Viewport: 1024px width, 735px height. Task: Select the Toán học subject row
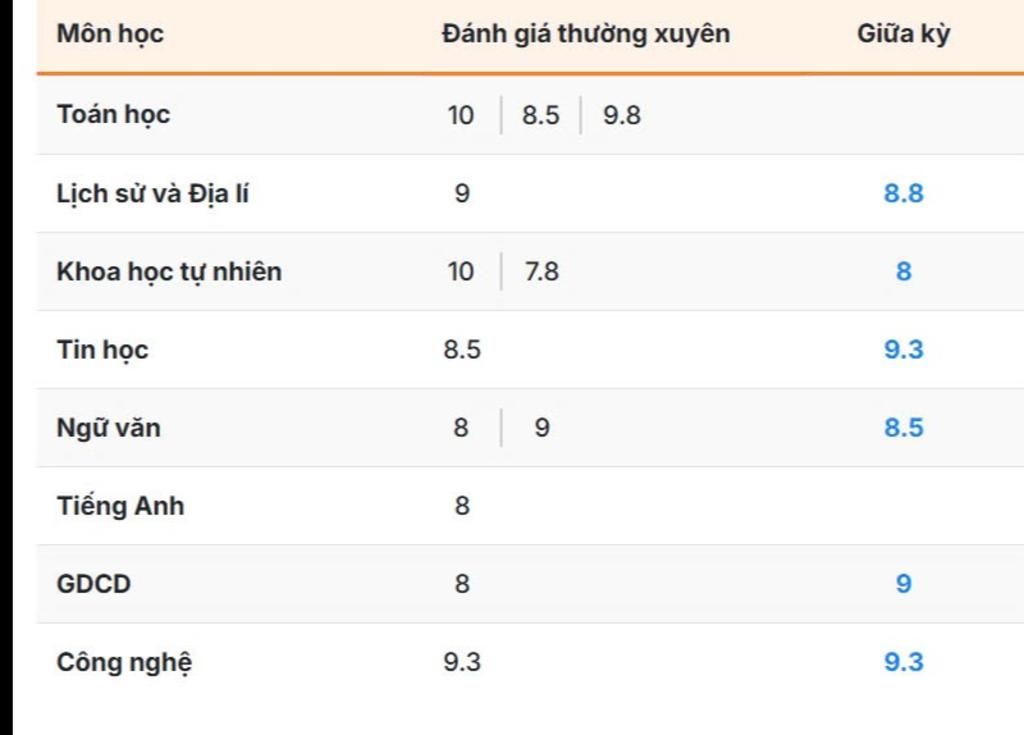click(113, 114)
